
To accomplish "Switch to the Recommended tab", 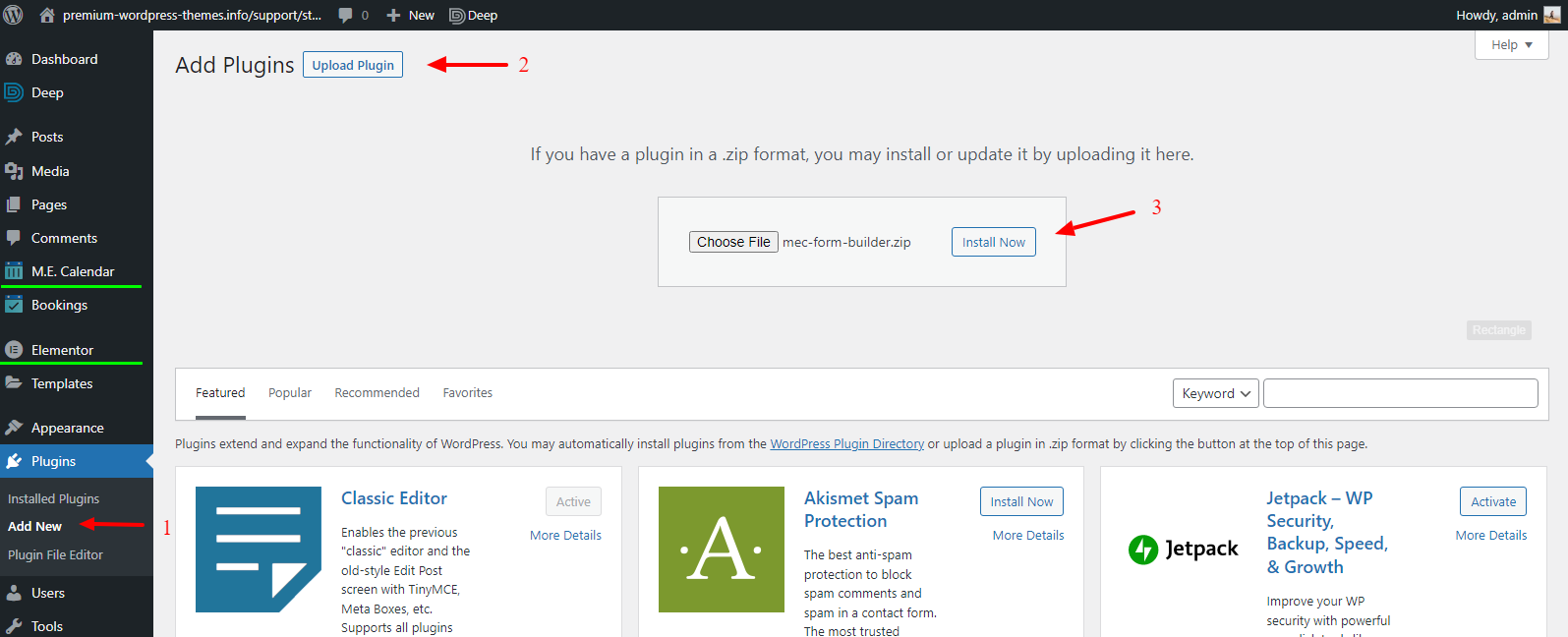I will 377,393.
